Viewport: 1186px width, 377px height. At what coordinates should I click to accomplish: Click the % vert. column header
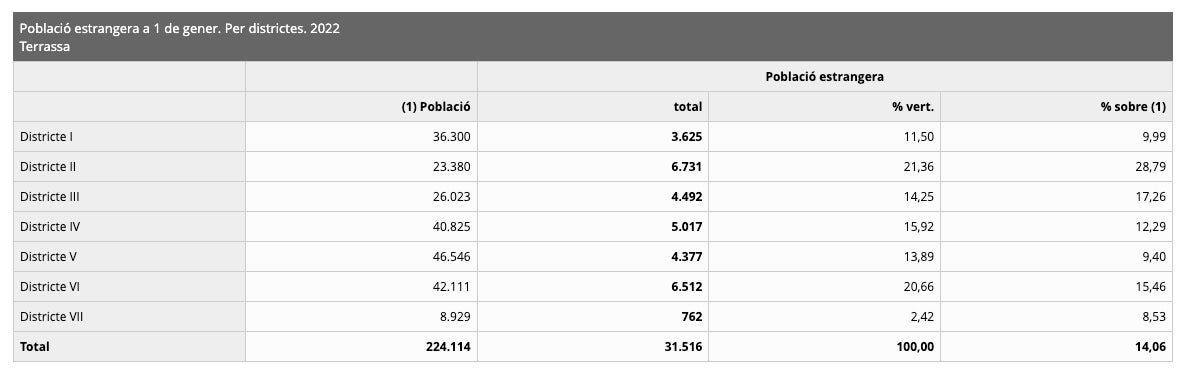click(913, 107)
